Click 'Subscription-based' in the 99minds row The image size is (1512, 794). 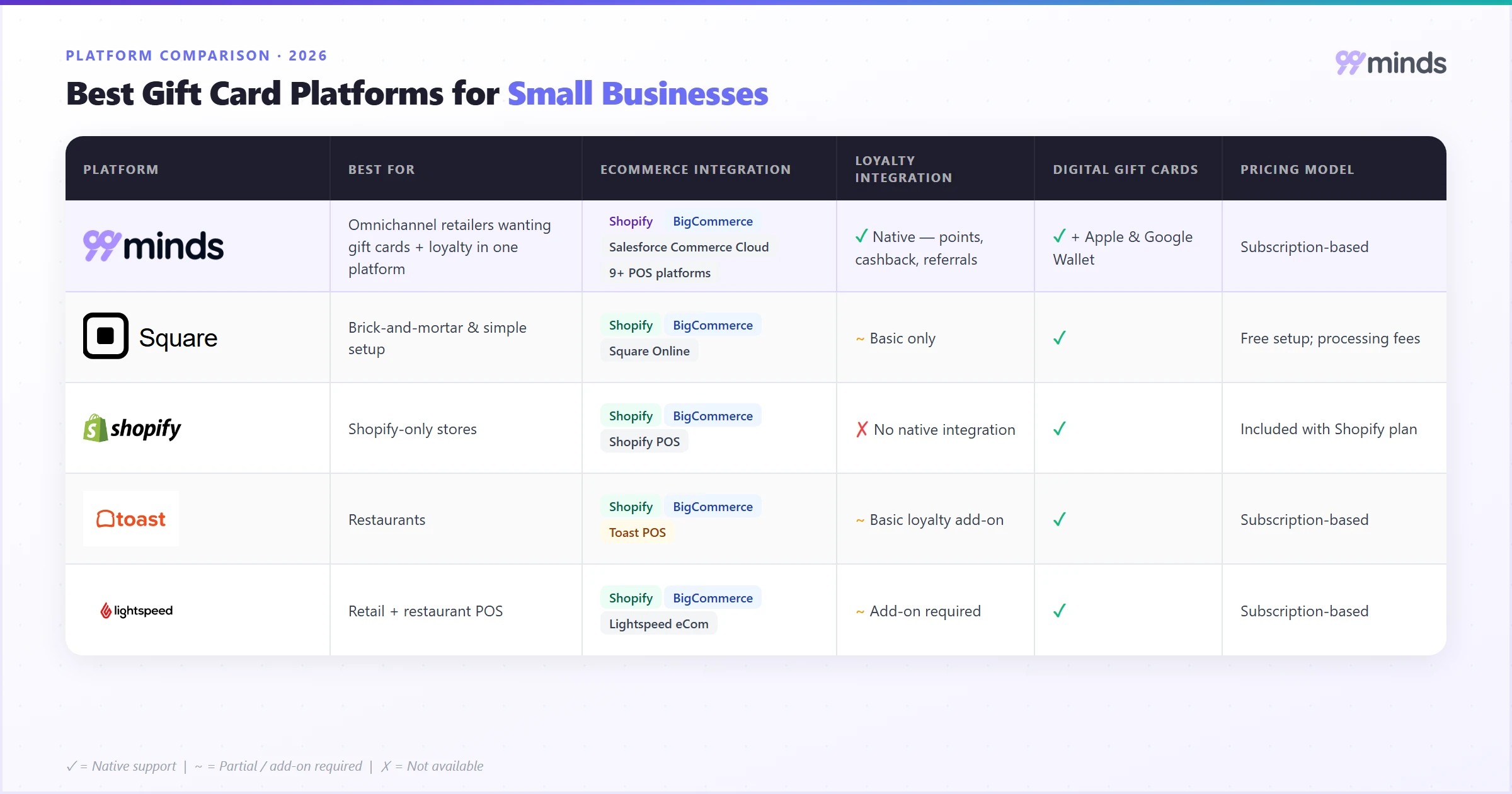[x=1304, y=247]
